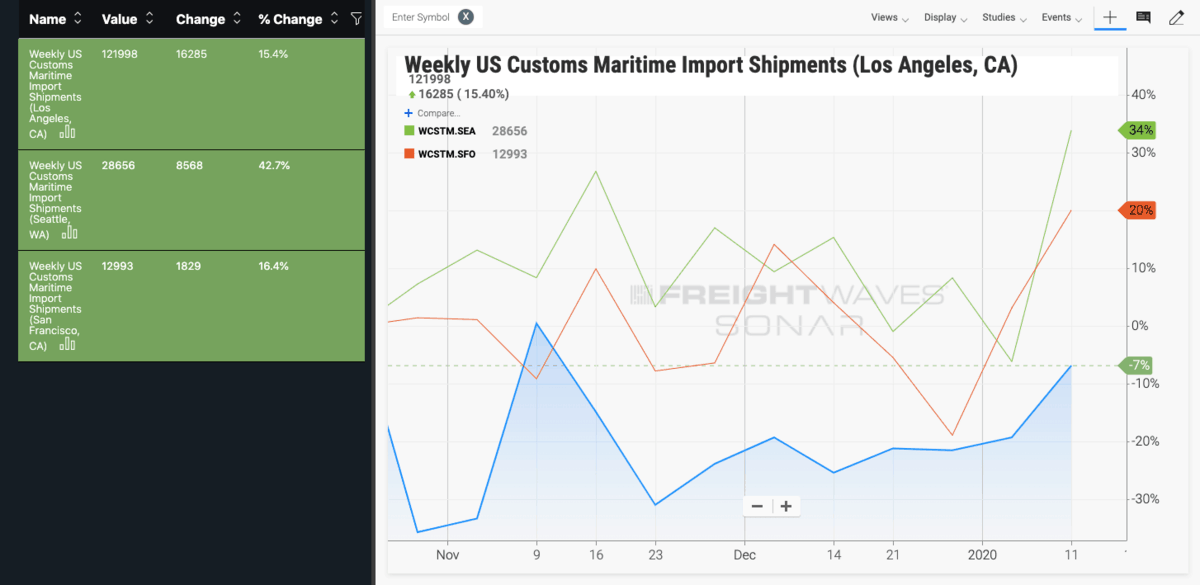Select the pencil drawing tool

[1177, 18]
